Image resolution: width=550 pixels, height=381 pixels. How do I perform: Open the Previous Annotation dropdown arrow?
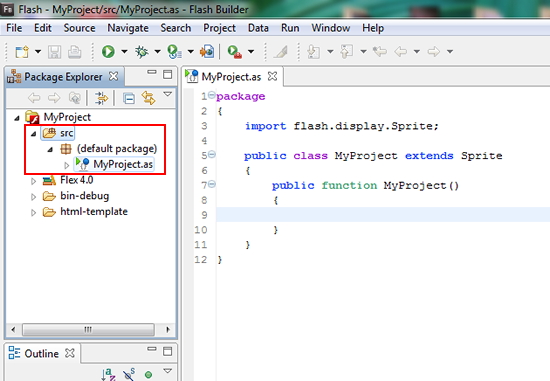[x=363, y=52]
